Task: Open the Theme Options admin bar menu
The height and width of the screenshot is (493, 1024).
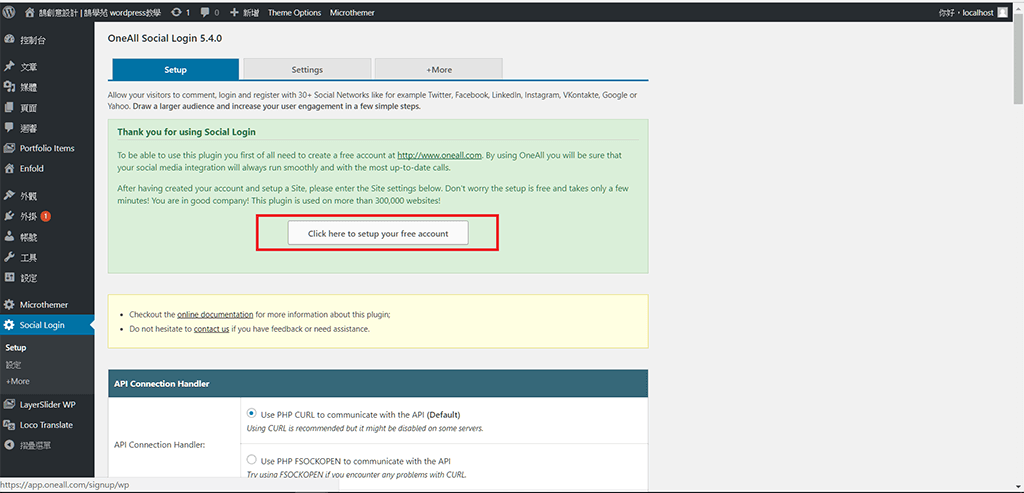Action: point(294,12)
